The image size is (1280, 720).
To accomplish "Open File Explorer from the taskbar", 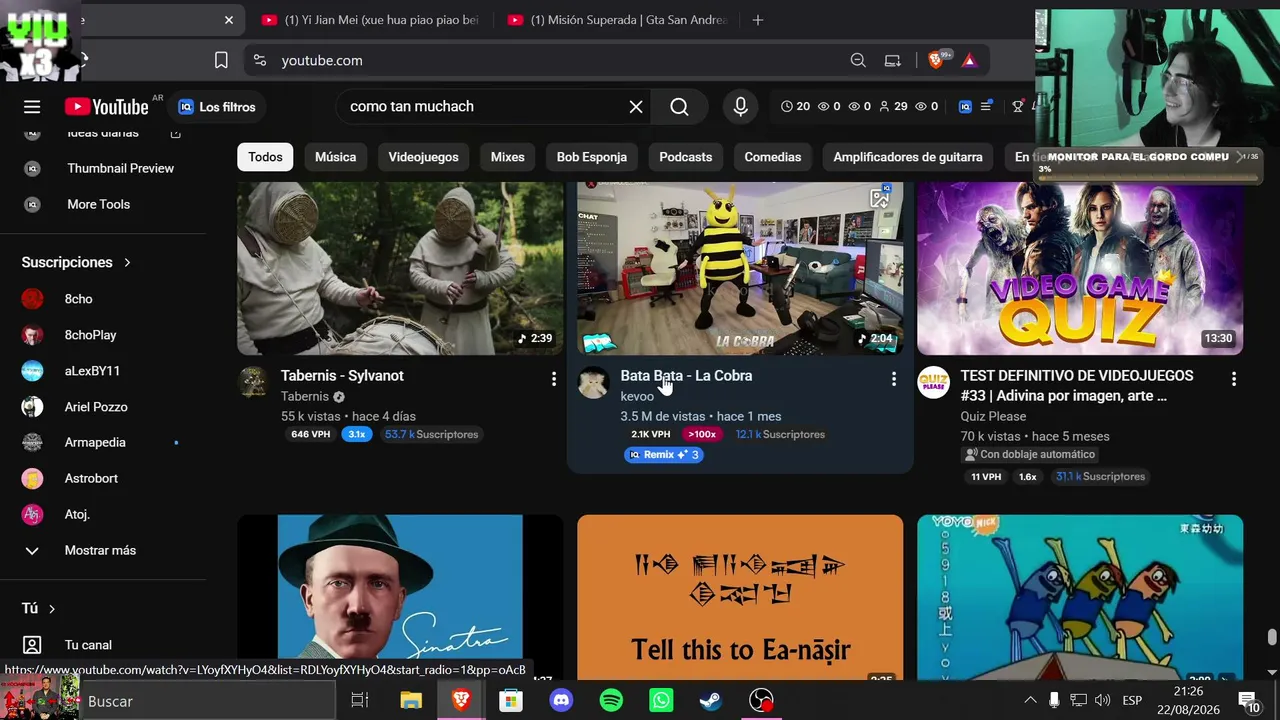I will click(411, 701).
